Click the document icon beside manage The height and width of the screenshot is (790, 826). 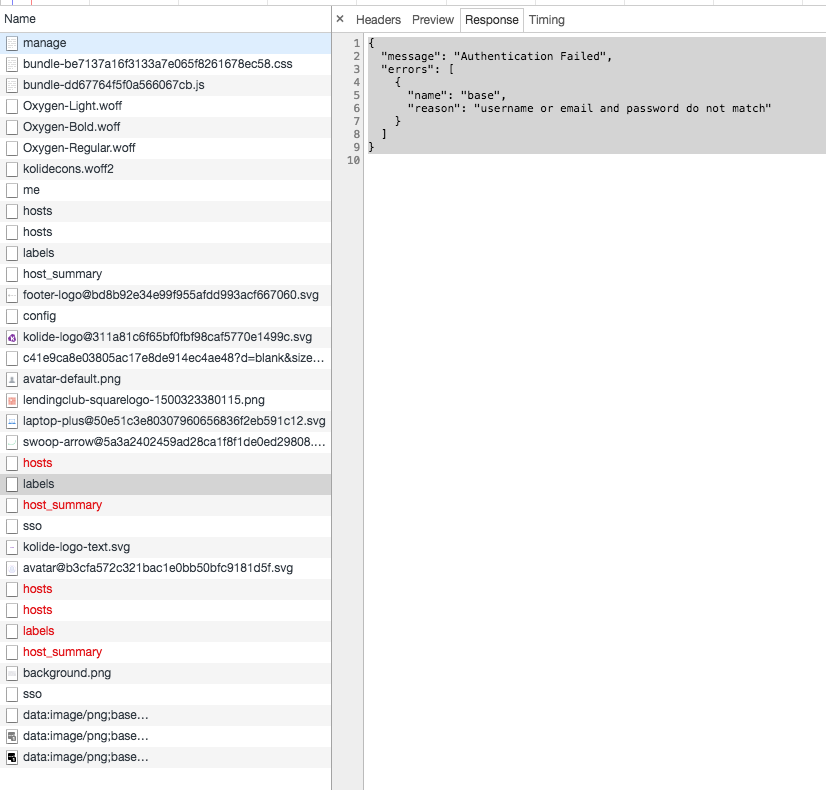12,43
